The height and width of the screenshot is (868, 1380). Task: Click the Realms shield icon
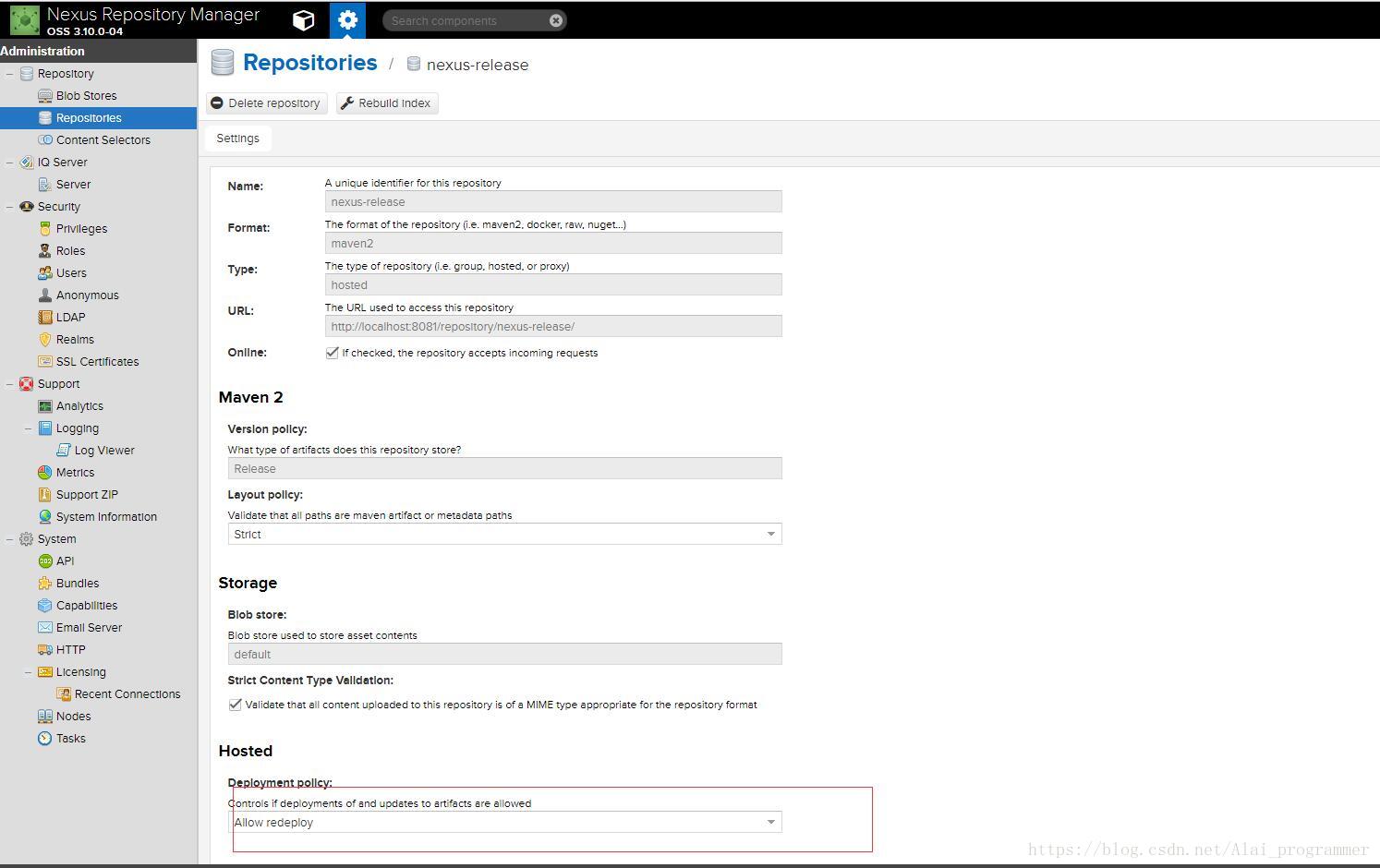pyautogui.click(x=45, y=340)
